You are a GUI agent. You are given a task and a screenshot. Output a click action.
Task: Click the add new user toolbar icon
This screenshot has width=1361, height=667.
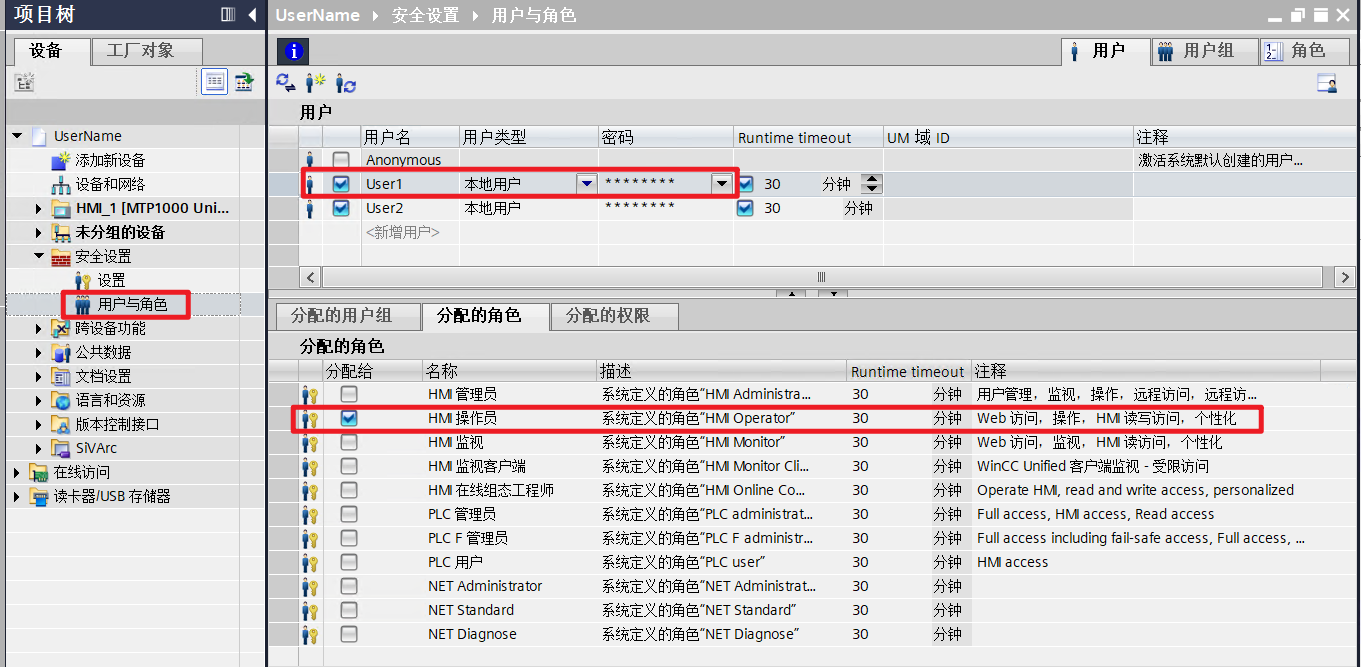[x=316, y=83]
